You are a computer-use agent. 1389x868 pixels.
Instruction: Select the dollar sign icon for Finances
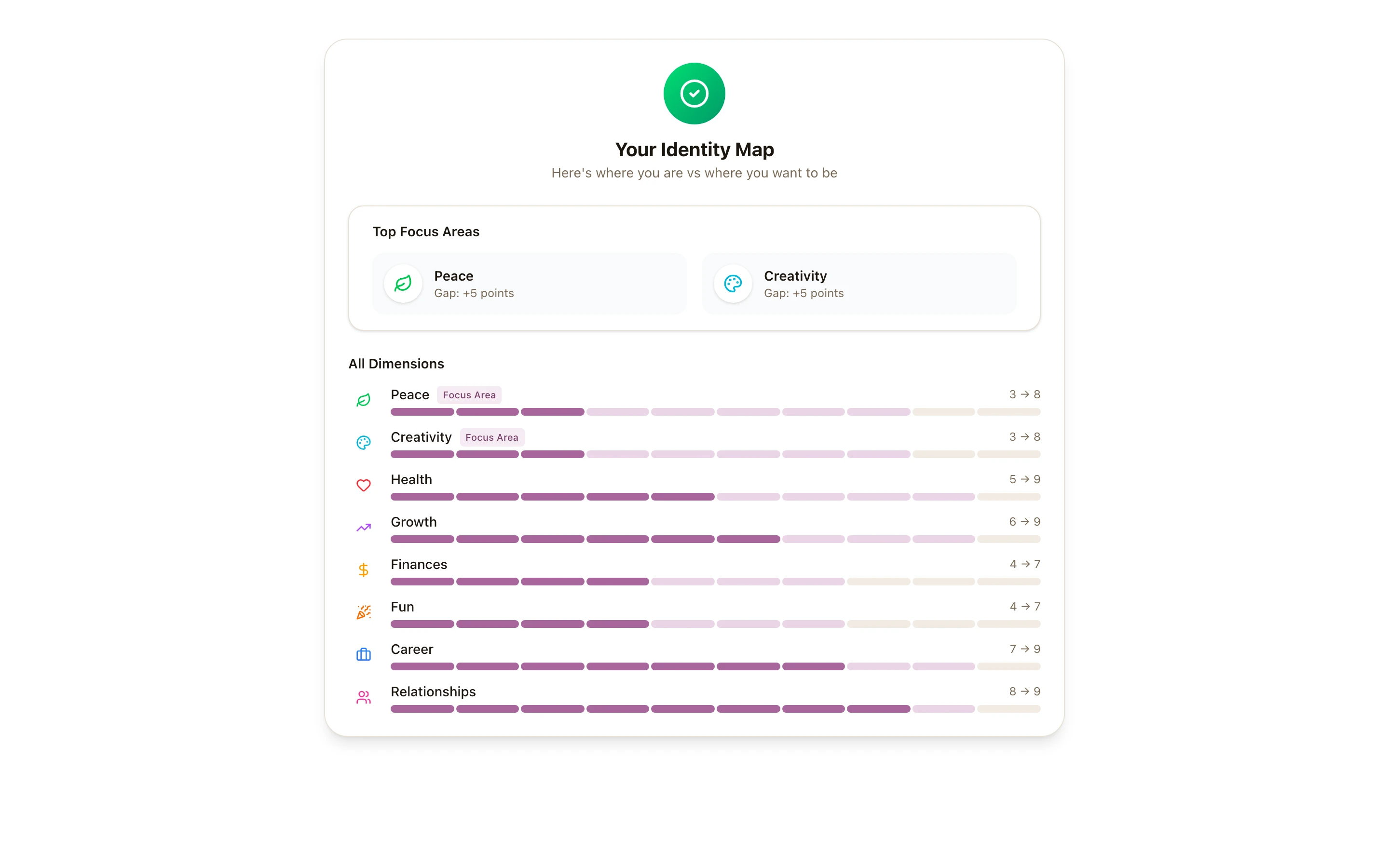click(363, 570)
